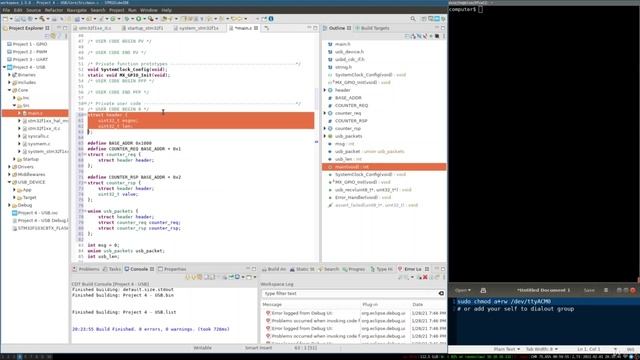Click the red delete log icon

[x=425, y=277]
